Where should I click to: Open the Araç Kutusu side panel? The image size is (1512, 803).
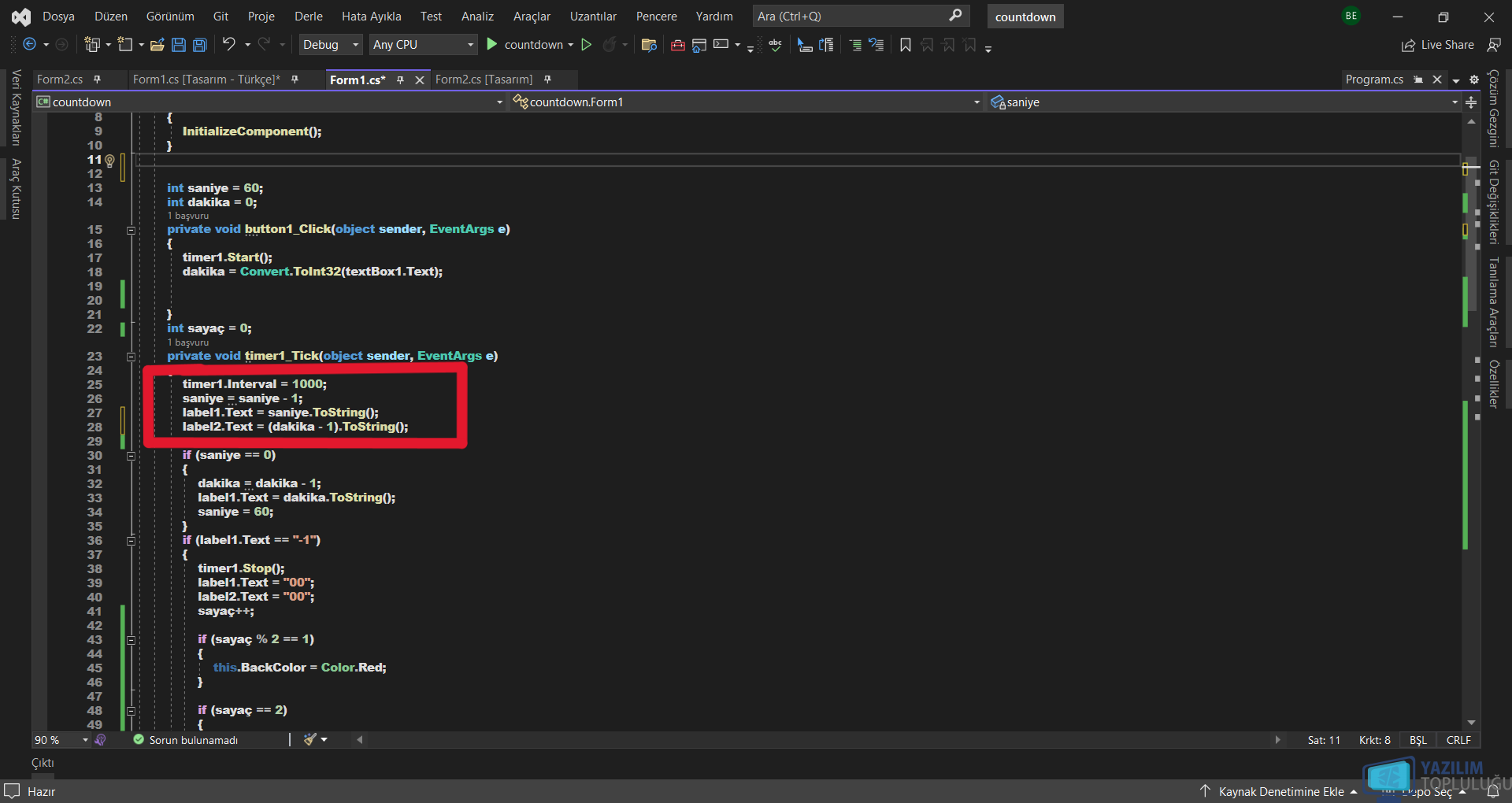[x=16, y=188]
